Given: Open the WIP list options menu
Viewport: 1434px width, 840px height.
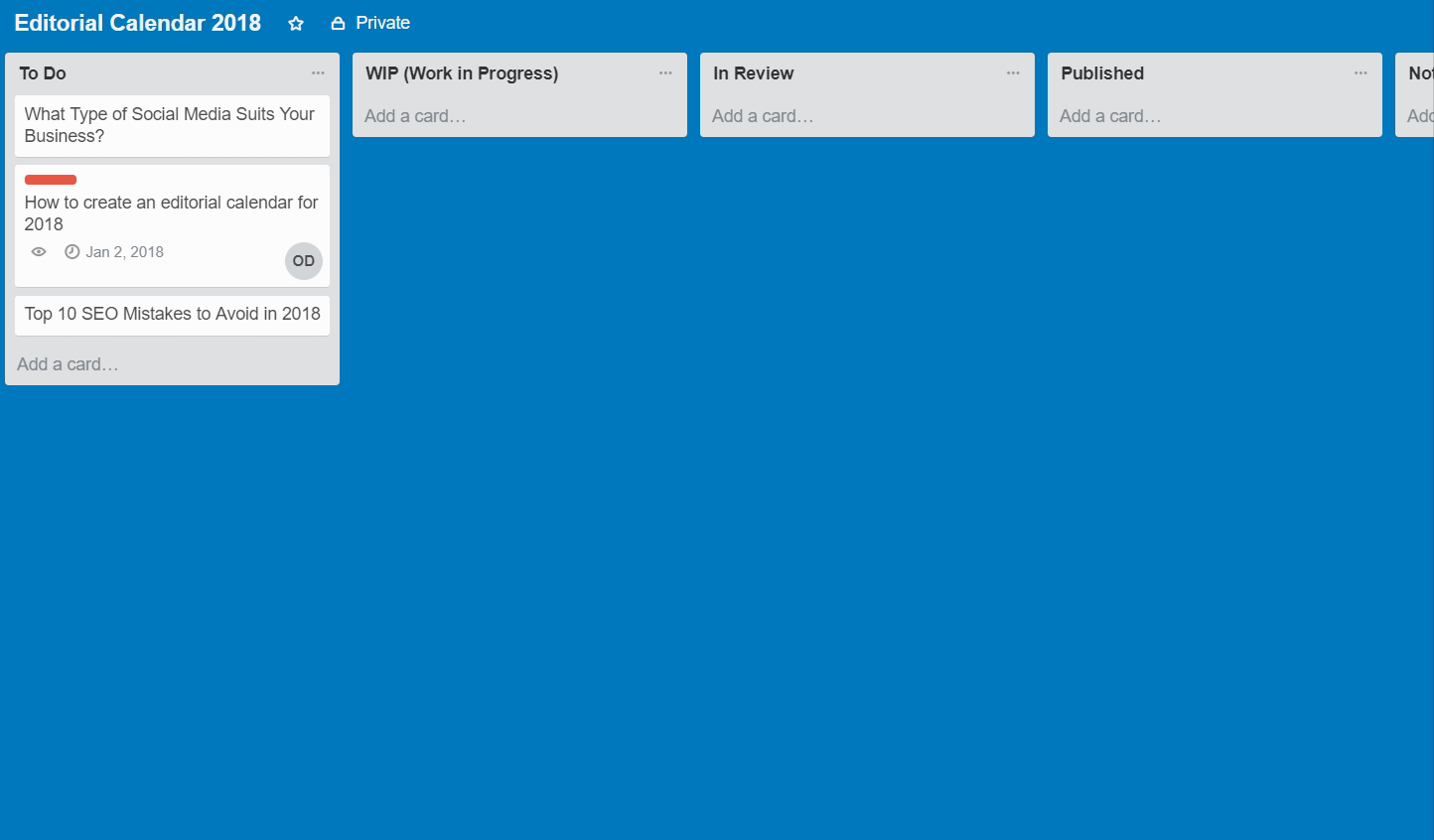Looking at the screenshot, I should [x=665, y=72].
